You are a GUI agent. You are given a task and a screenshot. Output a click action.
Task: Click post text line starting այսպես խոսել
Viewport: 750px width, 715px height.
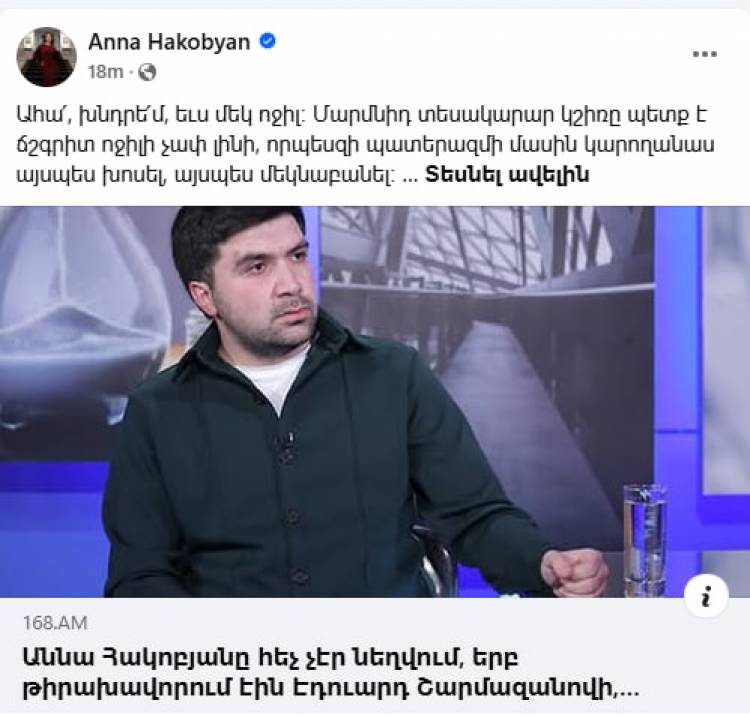click(x=303, y=175)
